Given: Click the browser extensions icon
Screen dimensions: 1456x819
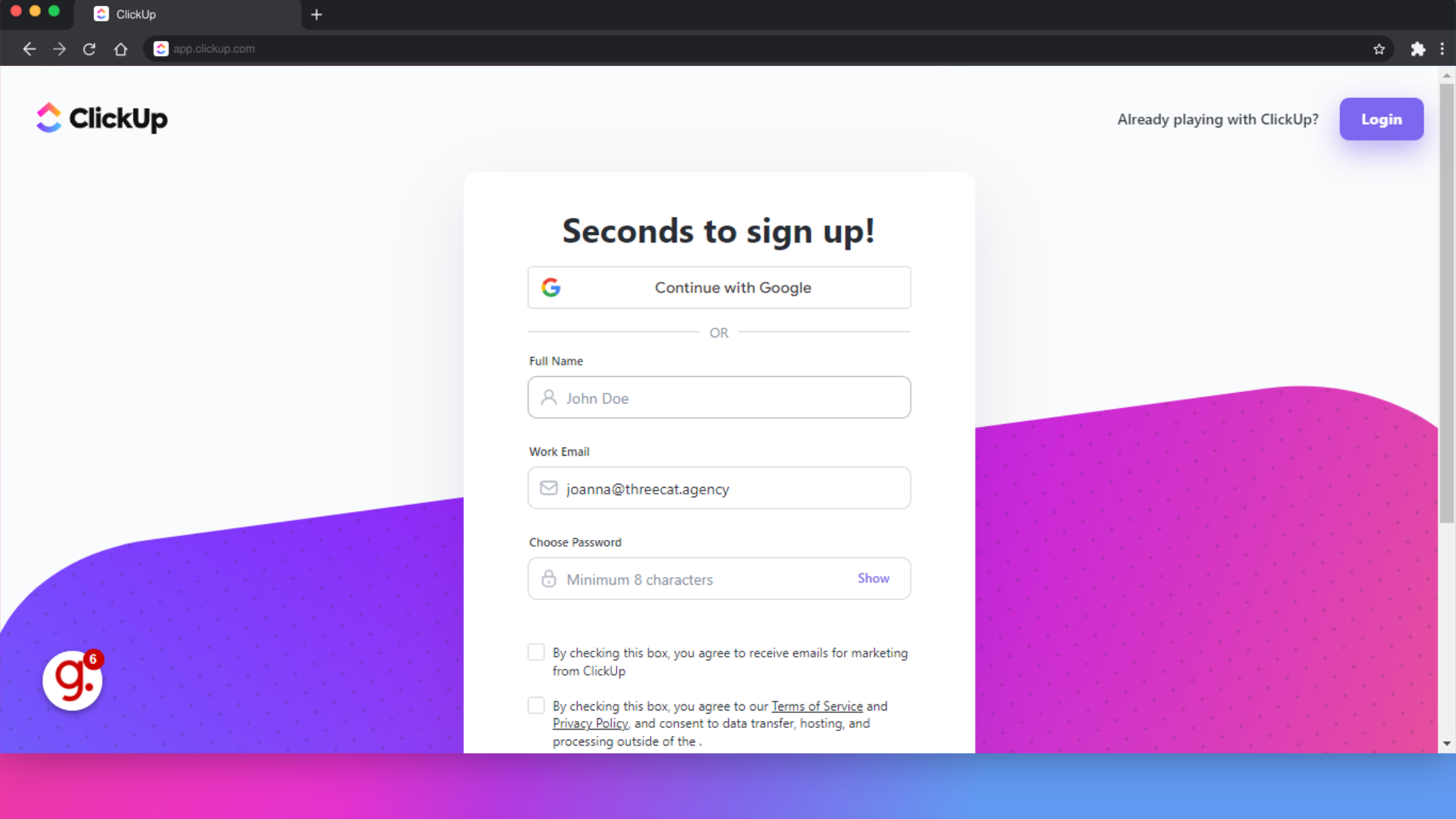Looking at the screenshot, I should [1418, 48].
